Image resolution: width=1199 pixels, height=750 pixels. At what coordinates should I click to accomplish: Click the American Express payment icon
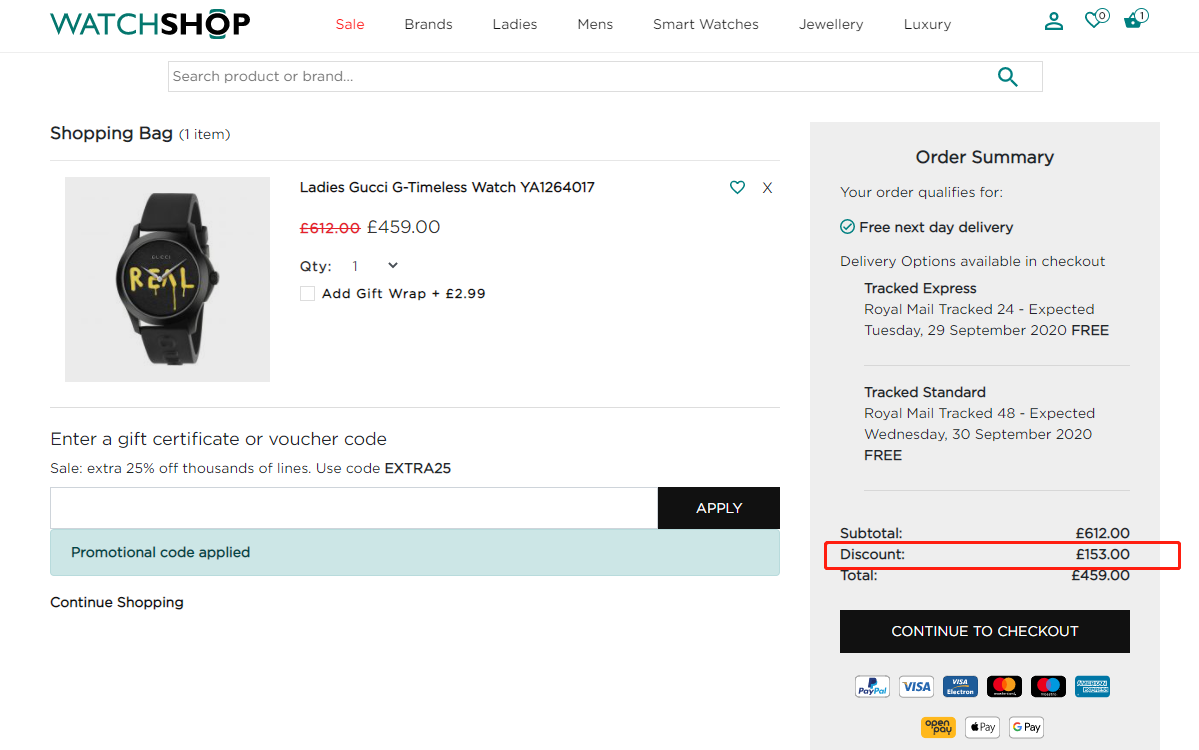(x=1092, y=687)
